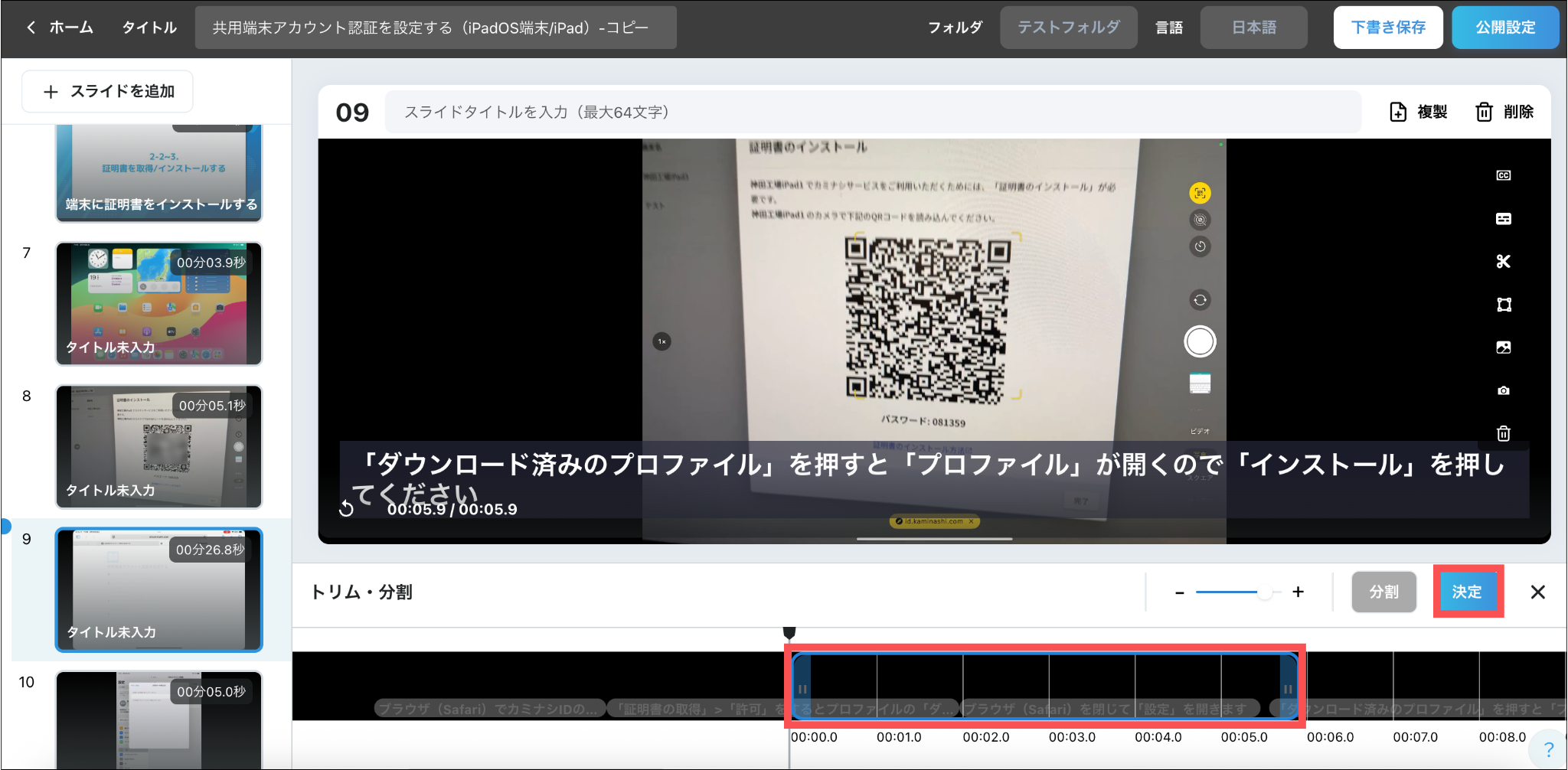
Task: Click the right trim handle
Action: (1288, 689)
